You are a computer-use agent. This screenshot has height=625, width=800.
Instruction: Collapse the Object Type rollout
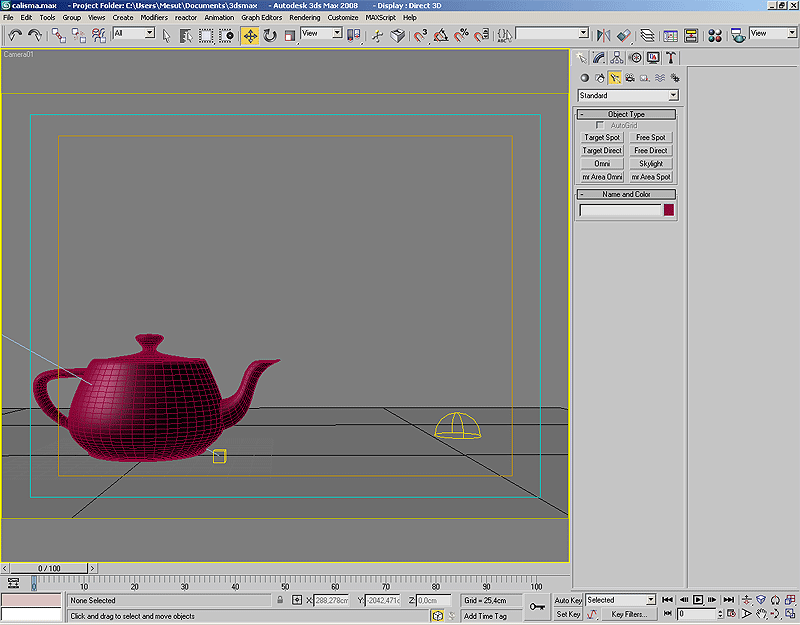tap(626, 114)
